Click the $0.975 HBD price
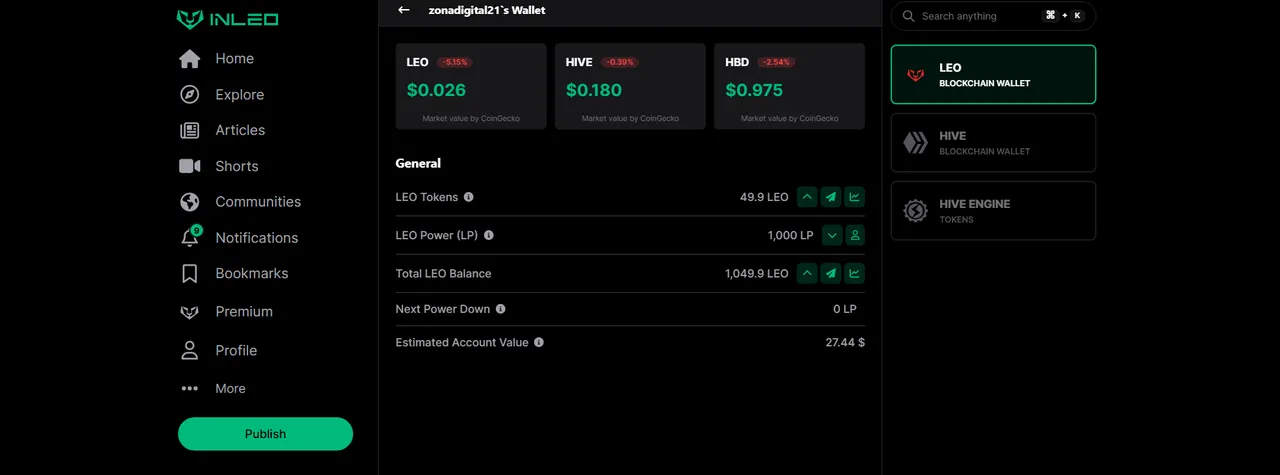The height and width of the screenshot is (475, 1280). pyautogui.click(x=754, y=90)
